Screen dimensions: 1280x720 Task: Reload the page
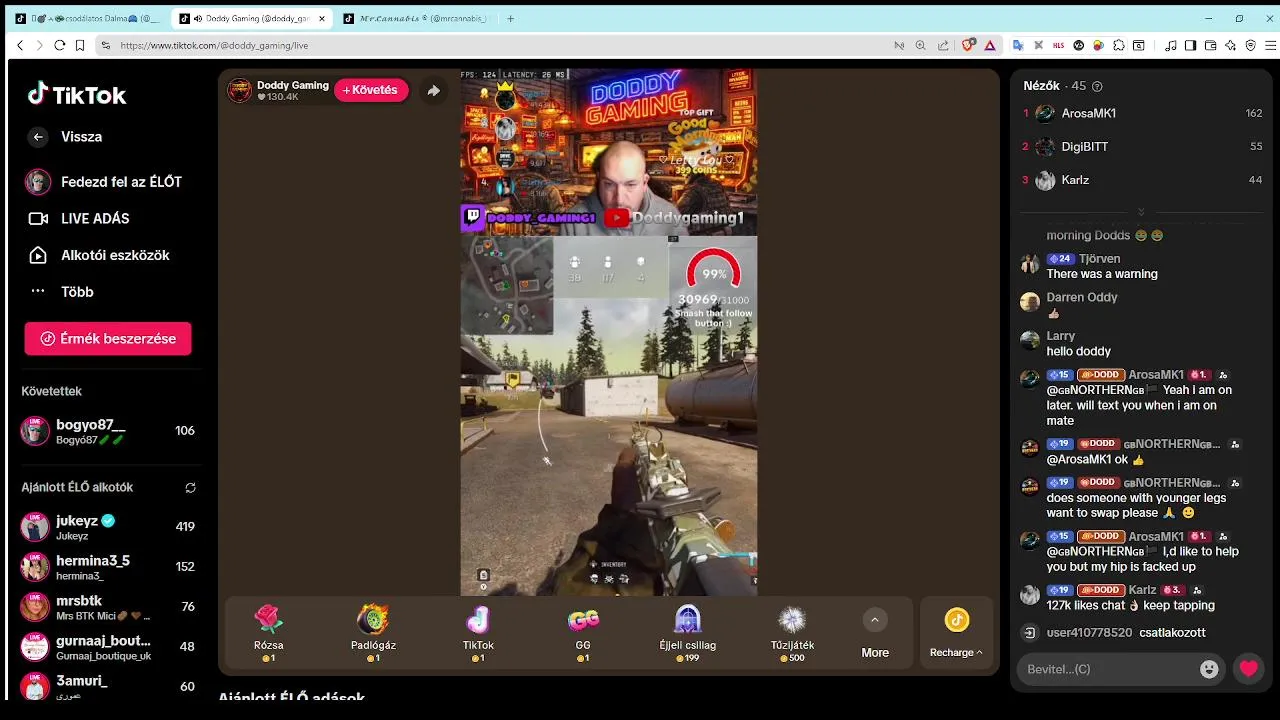tap(60, 45)
